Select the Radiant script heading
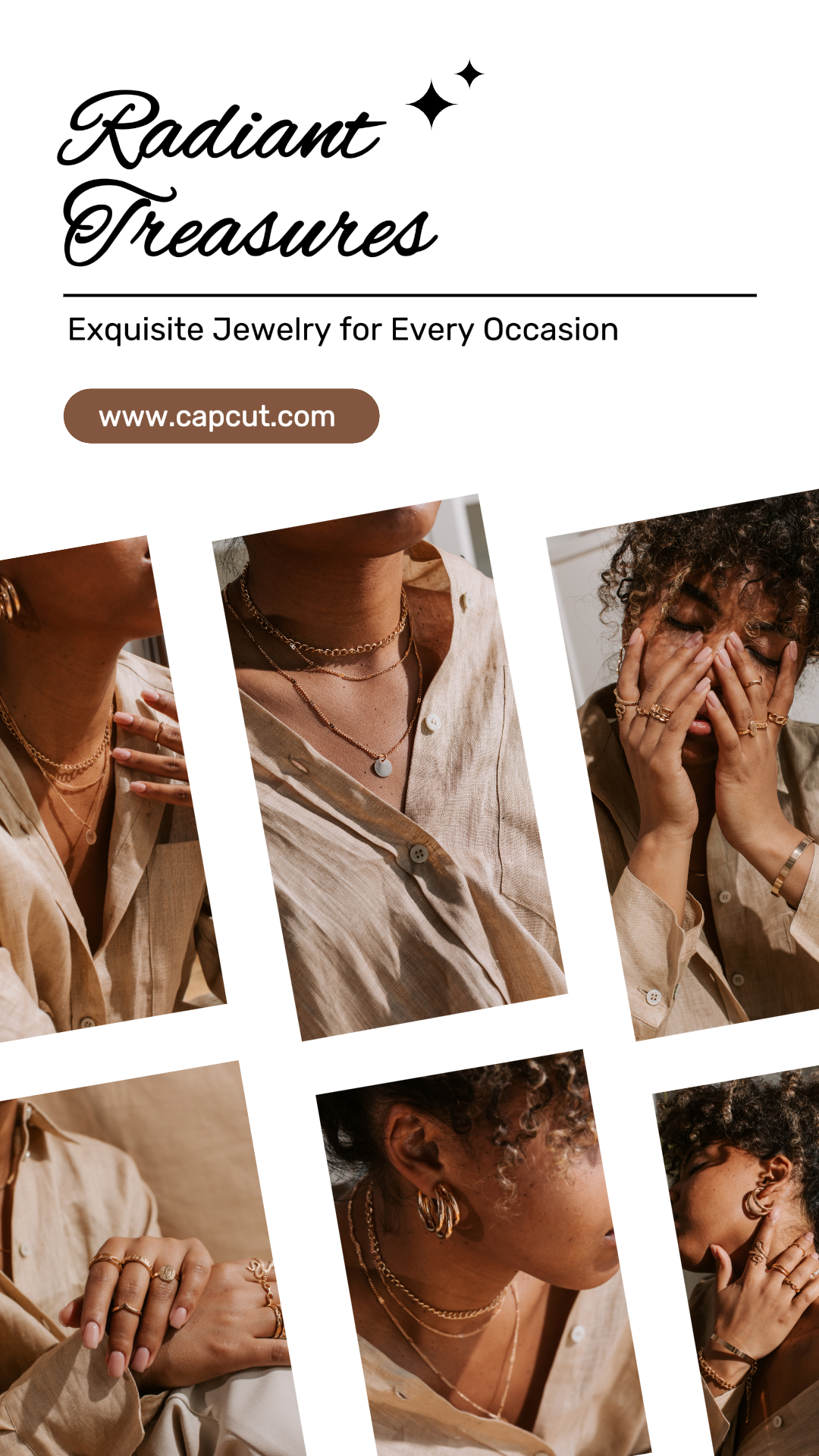 click(221, 130)
